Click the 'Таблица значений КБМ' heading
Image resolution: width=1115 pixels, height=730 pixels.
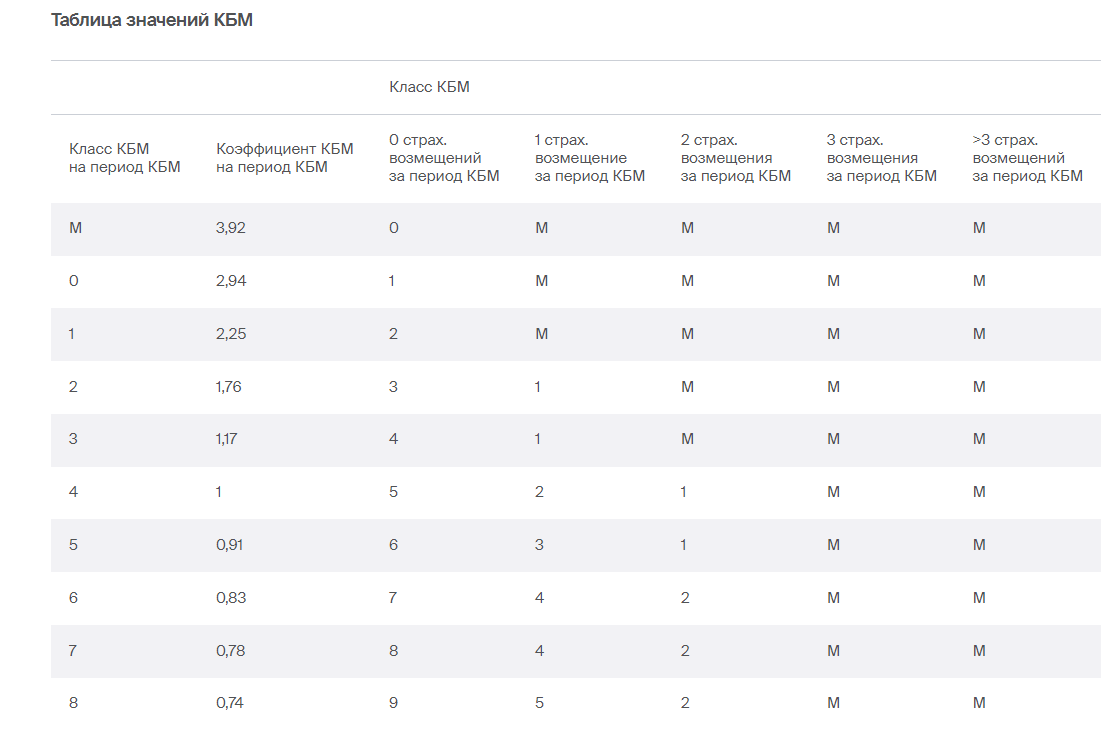(151, 20)
